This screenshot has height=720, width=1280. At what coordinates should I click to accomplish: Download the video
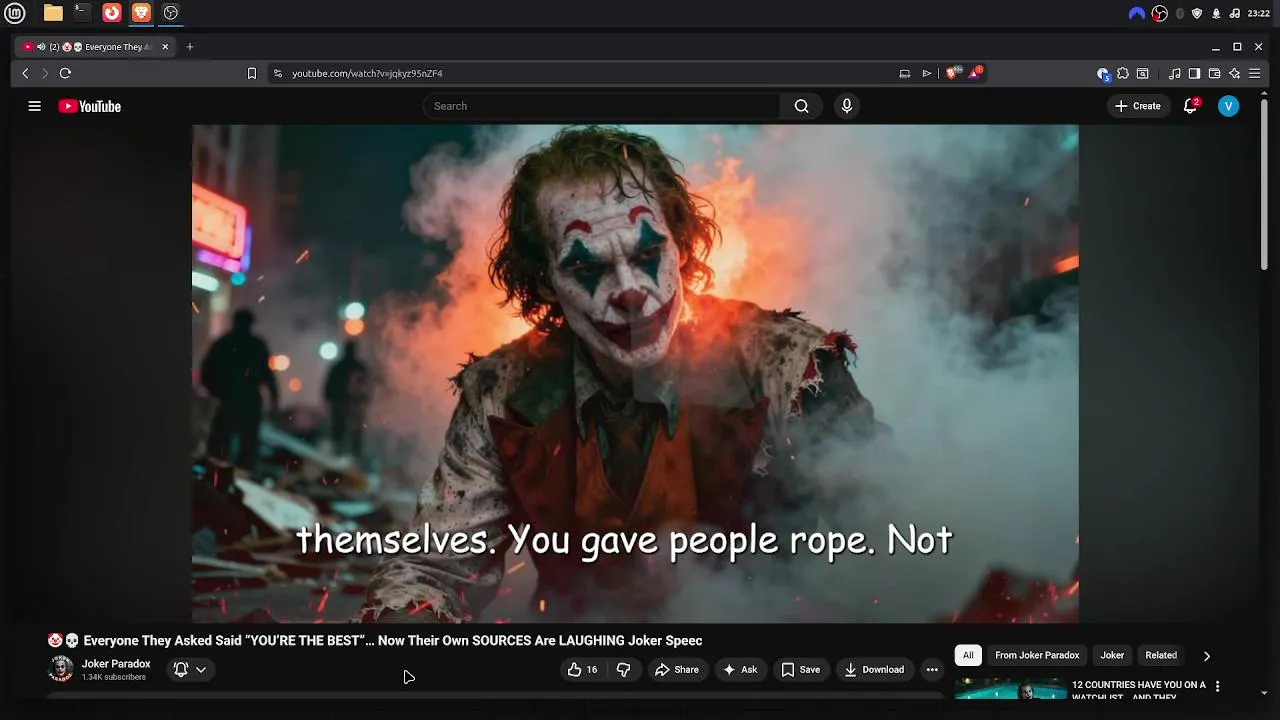click(874, 670)
